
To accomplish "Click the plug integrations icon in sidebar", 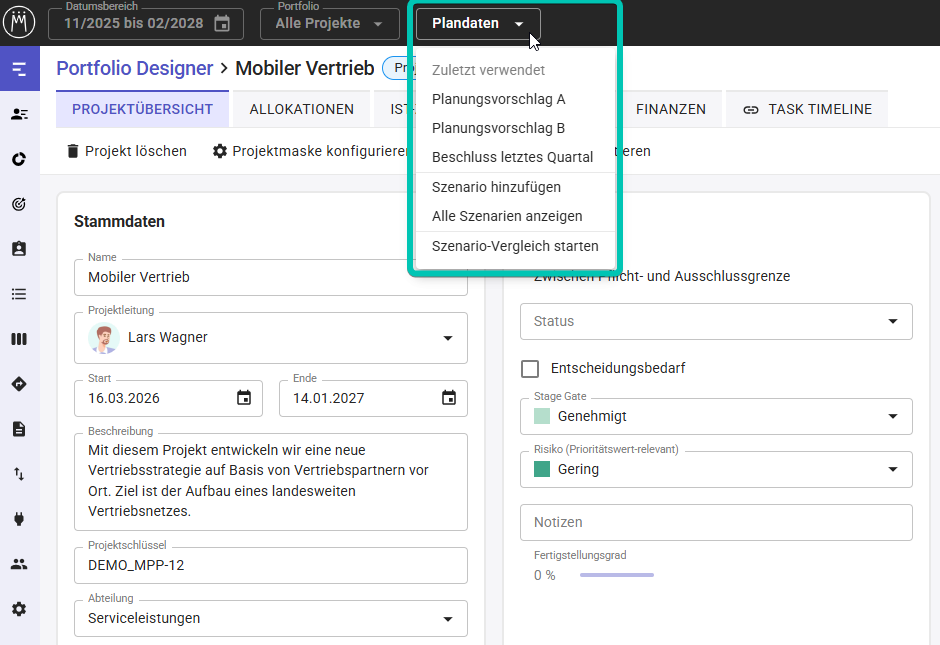I will pyautogui.click(x=19, y=519).
